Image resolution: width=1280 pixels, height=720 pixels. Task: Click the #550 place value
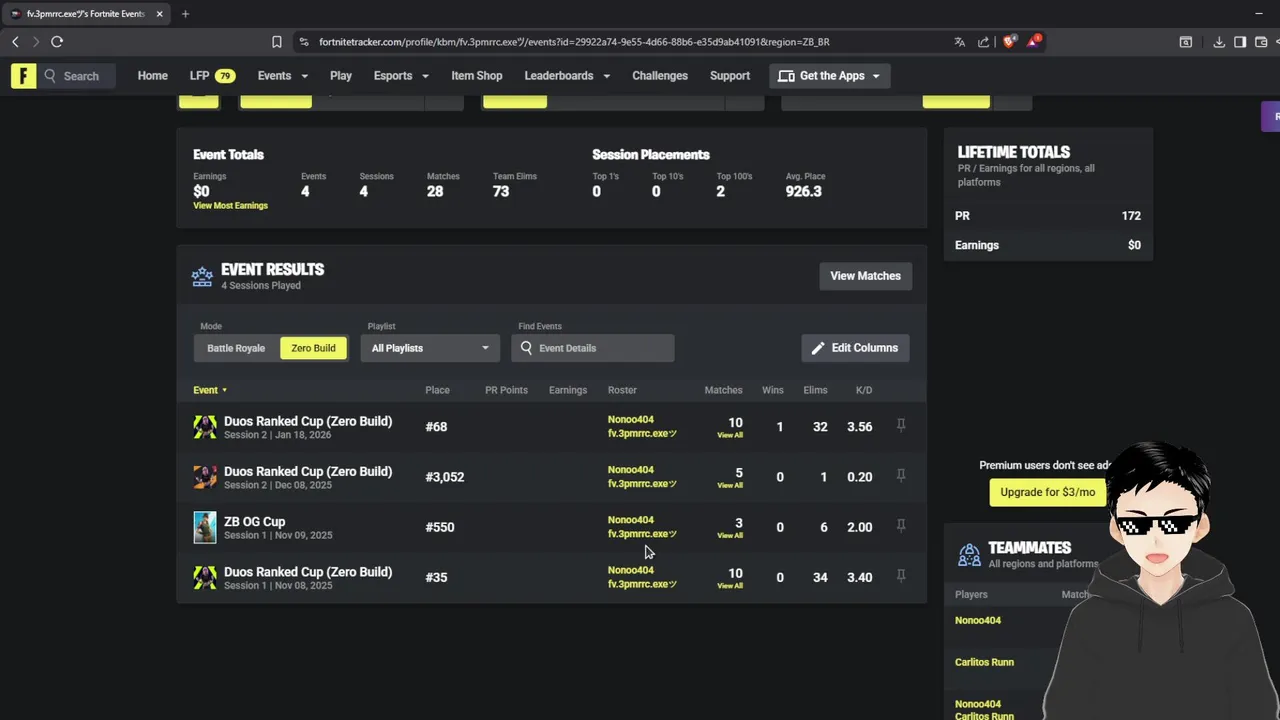pyautogui.click(x=440, y=527)
